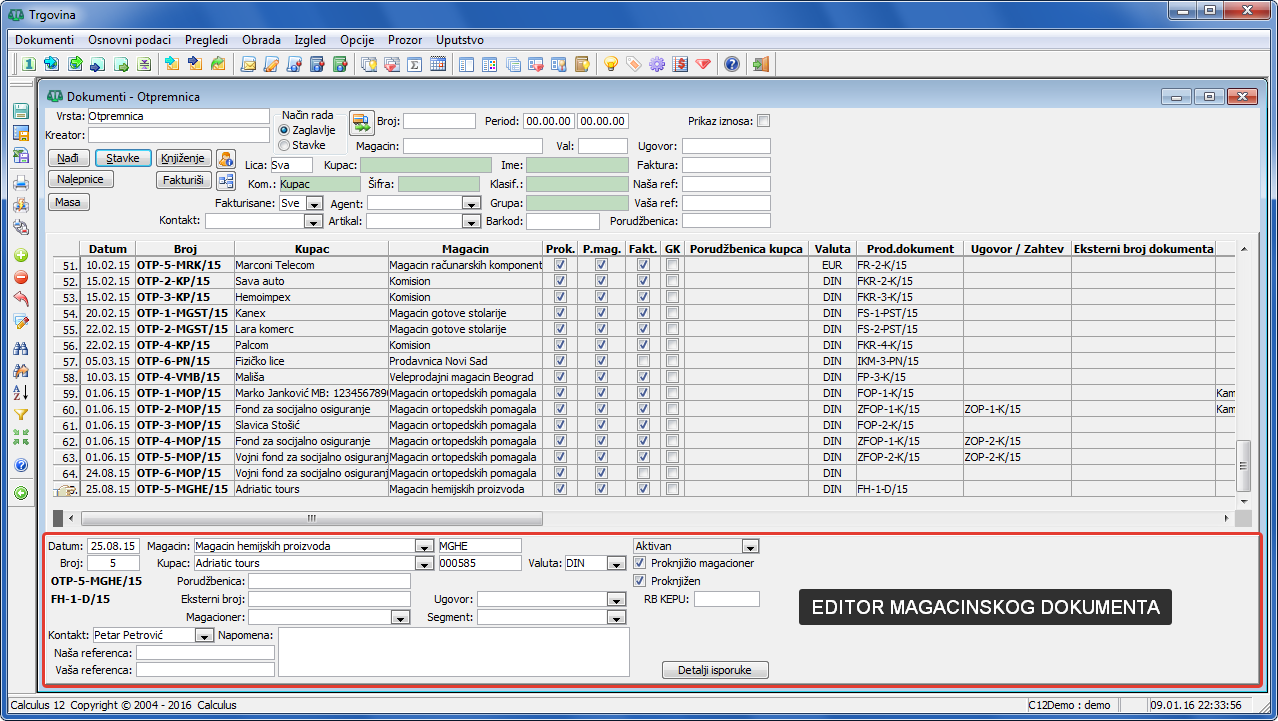Toggle Fakt. checkbox in Fizičko lice row

(x=643, y=361)
